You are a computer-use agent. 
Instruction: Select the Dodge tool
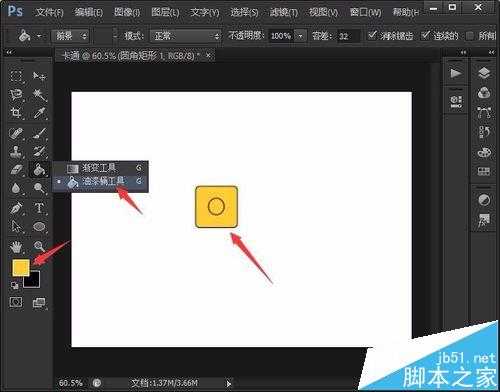click(39, 188)
